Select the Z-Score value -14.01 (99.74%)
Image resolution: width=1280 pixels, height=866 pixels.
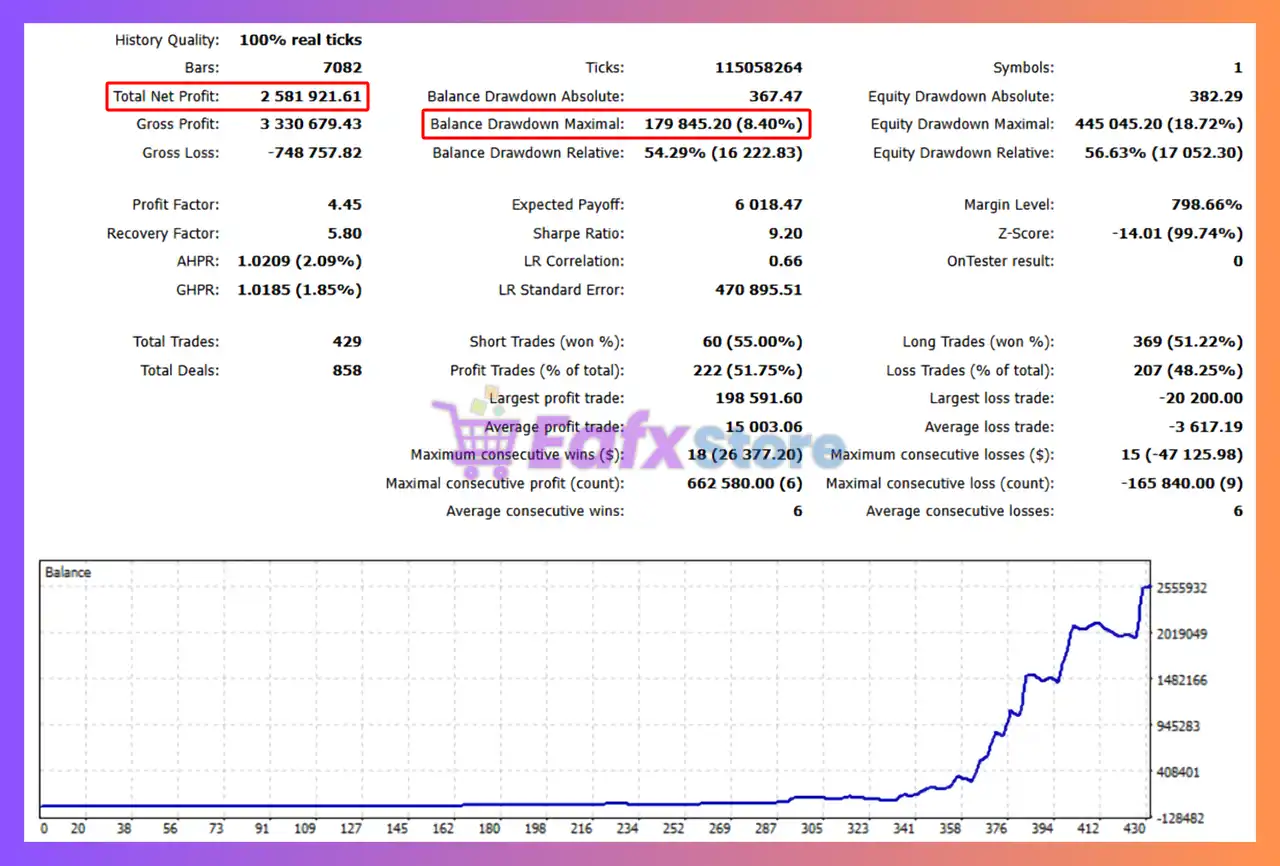coord(1177,233)
